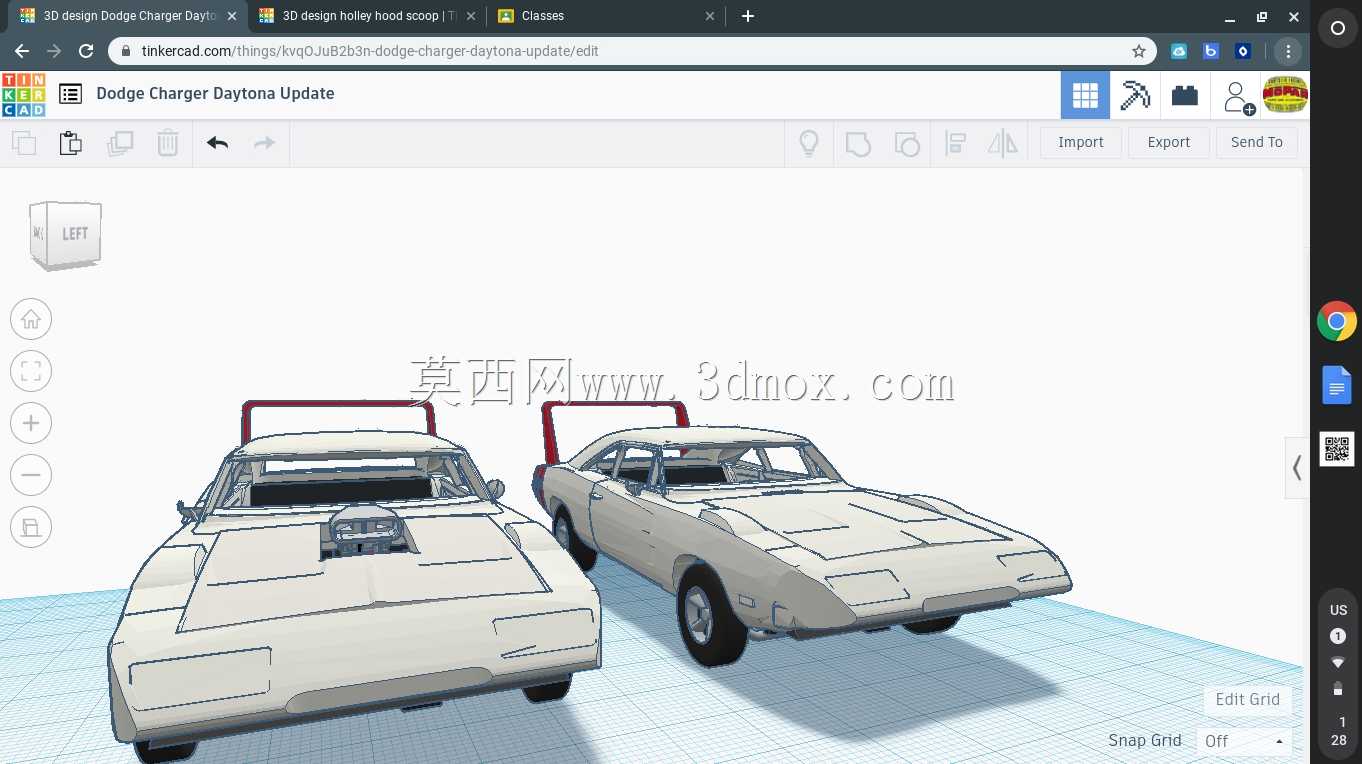This screenshot has height=764, width=1362.
Task: Close the Classes tab
Action: click(710, 16)
